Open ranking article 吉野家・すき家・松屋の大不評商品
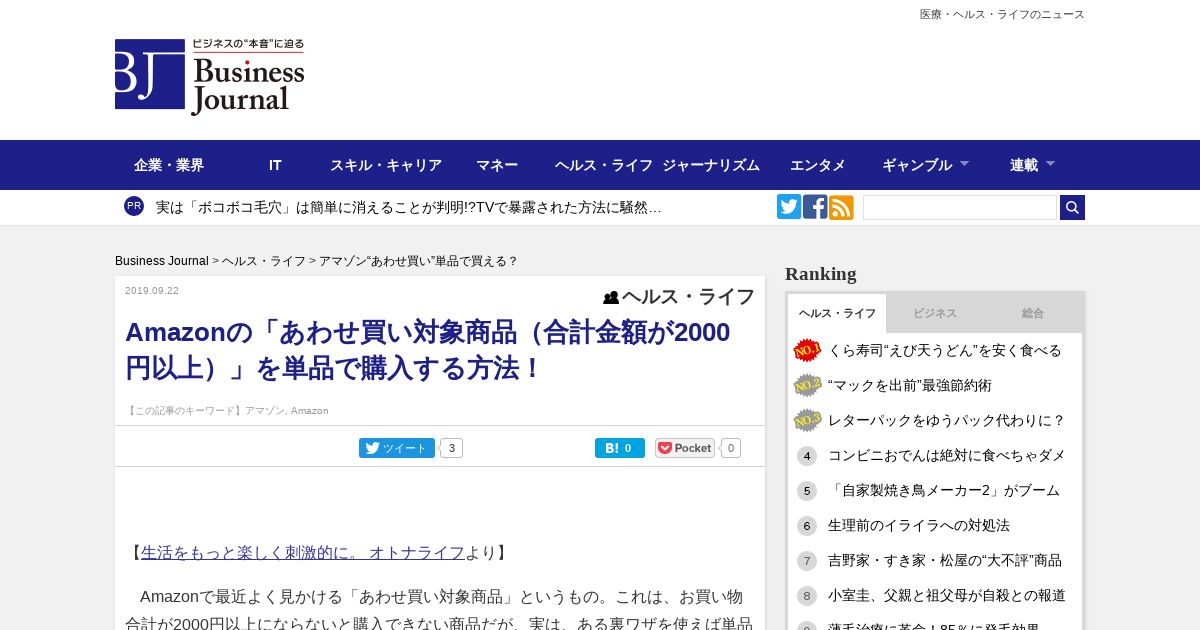Screen dimensions: 1200x630 945,560
